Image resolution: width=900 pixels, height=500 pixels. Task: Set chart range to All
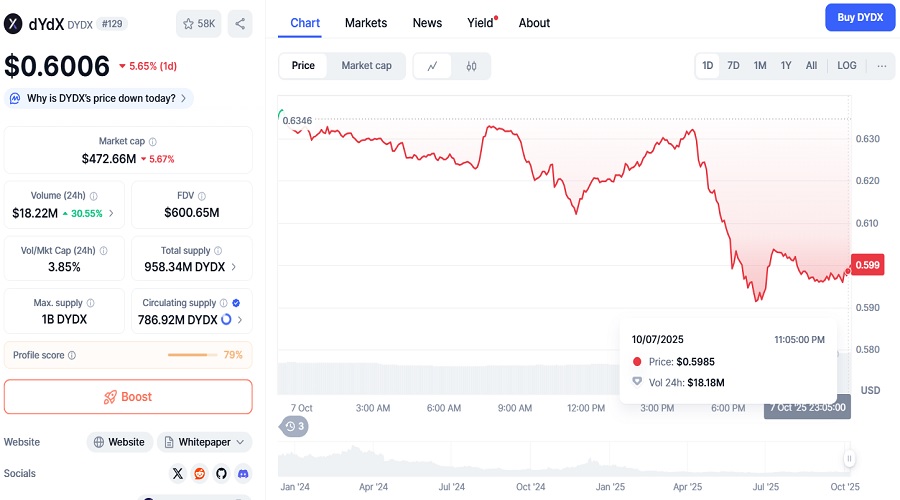811,66
